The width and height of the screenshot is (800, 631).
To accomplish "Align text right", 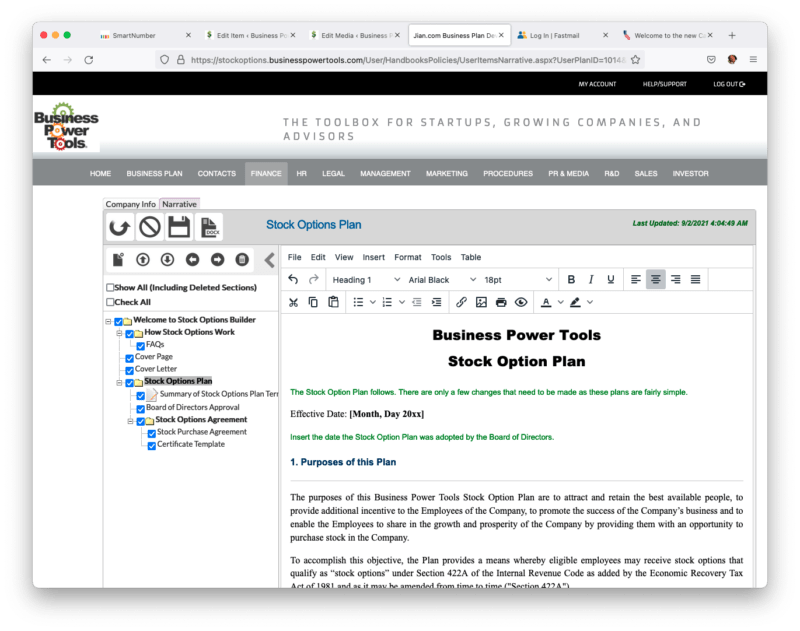I will click(x=676, y=280).
